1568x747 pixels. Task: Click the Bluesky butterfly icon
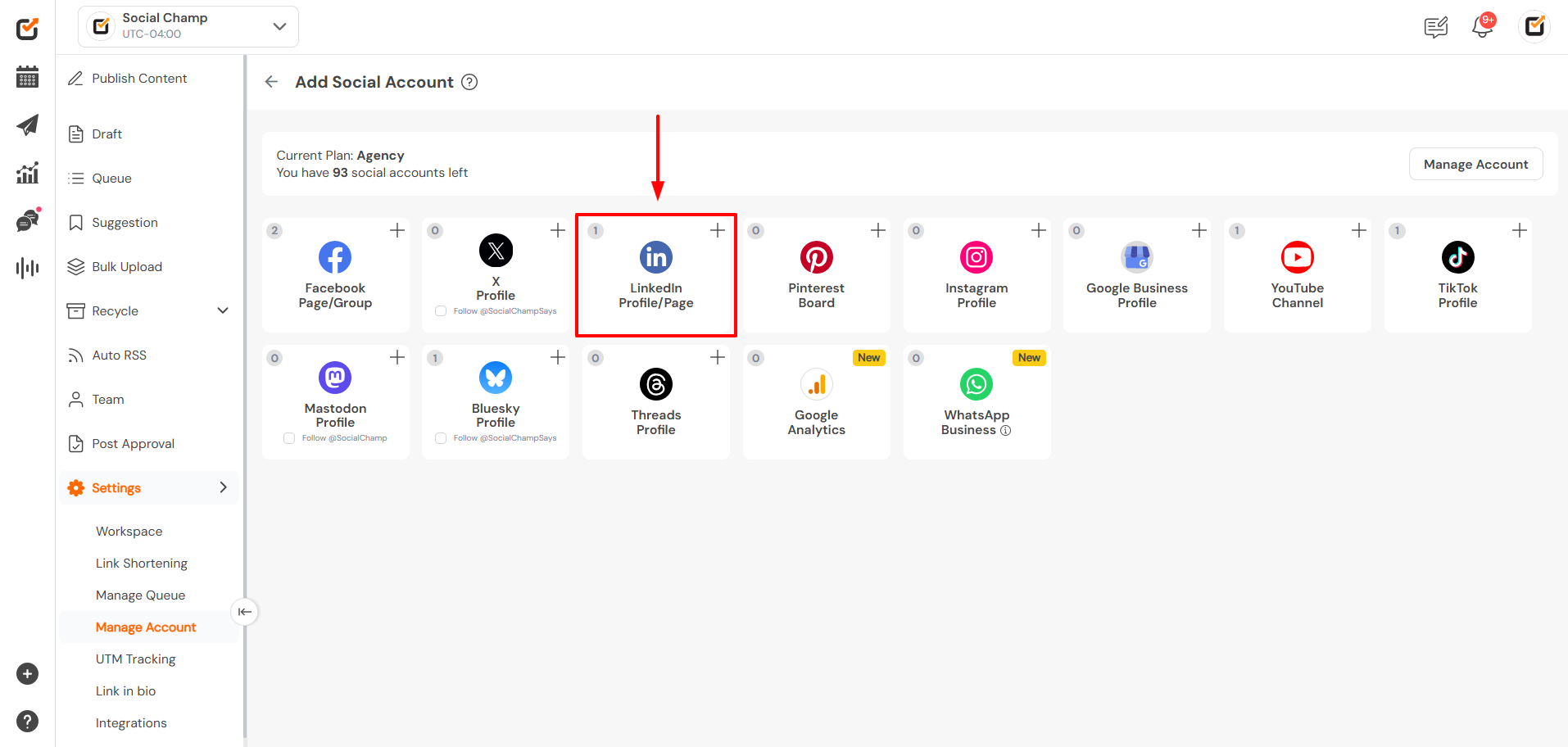coord(496,378)
